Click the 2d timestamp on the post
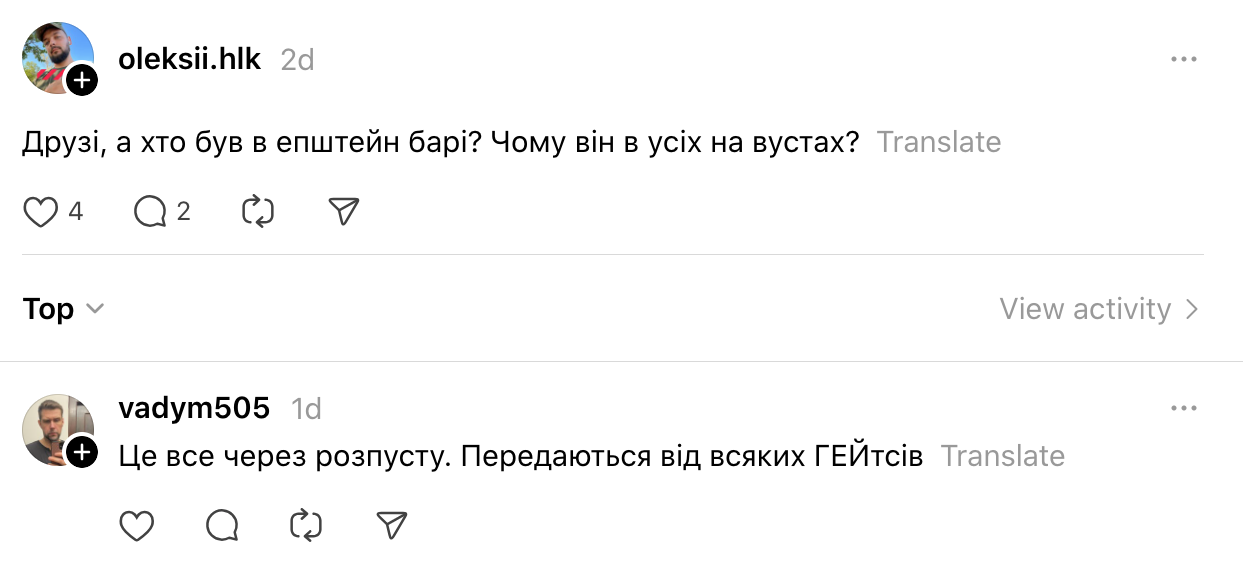 (297, 60)
